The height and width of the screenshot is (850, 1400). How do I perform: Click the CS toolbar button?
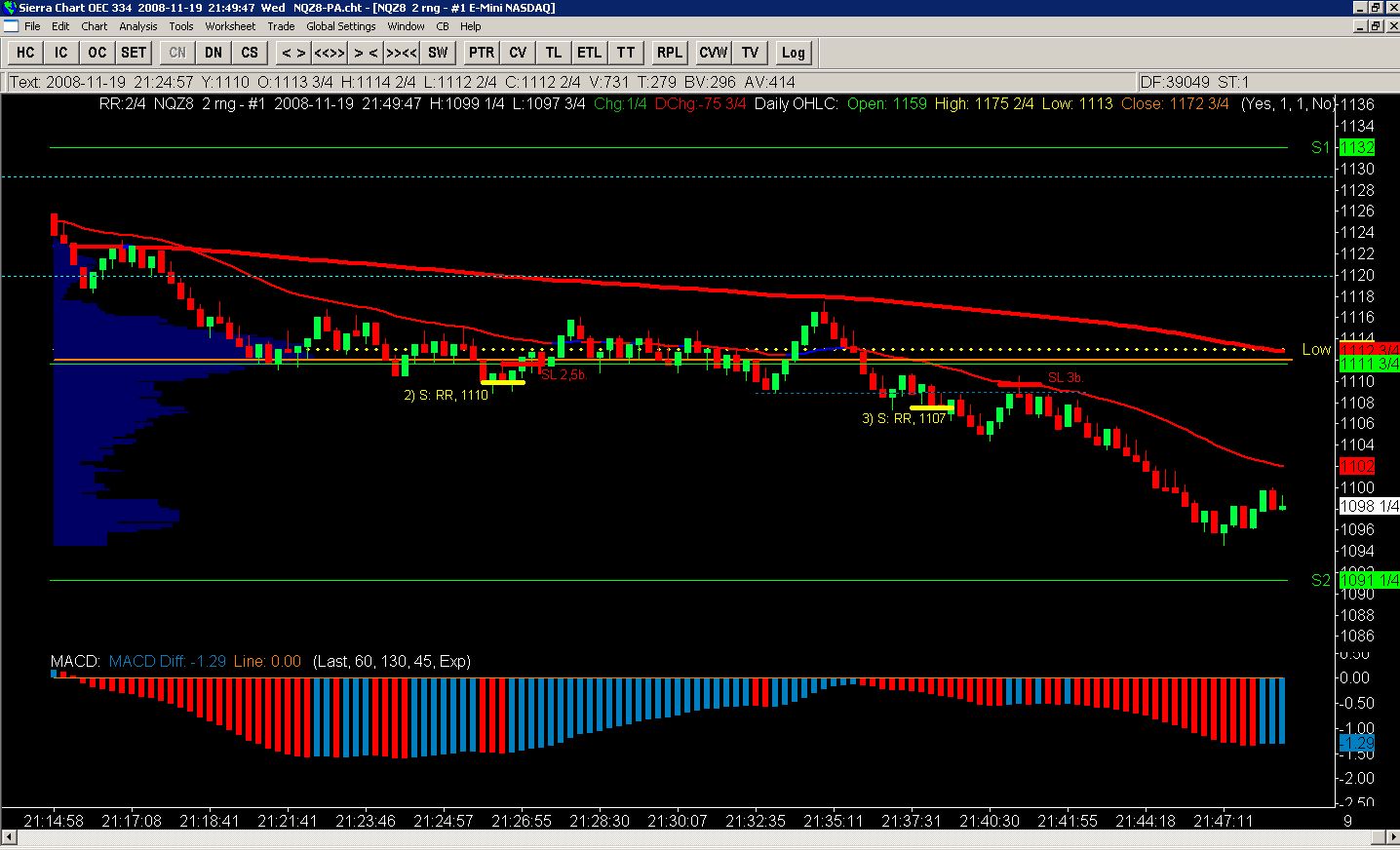(x=250, y=53)
